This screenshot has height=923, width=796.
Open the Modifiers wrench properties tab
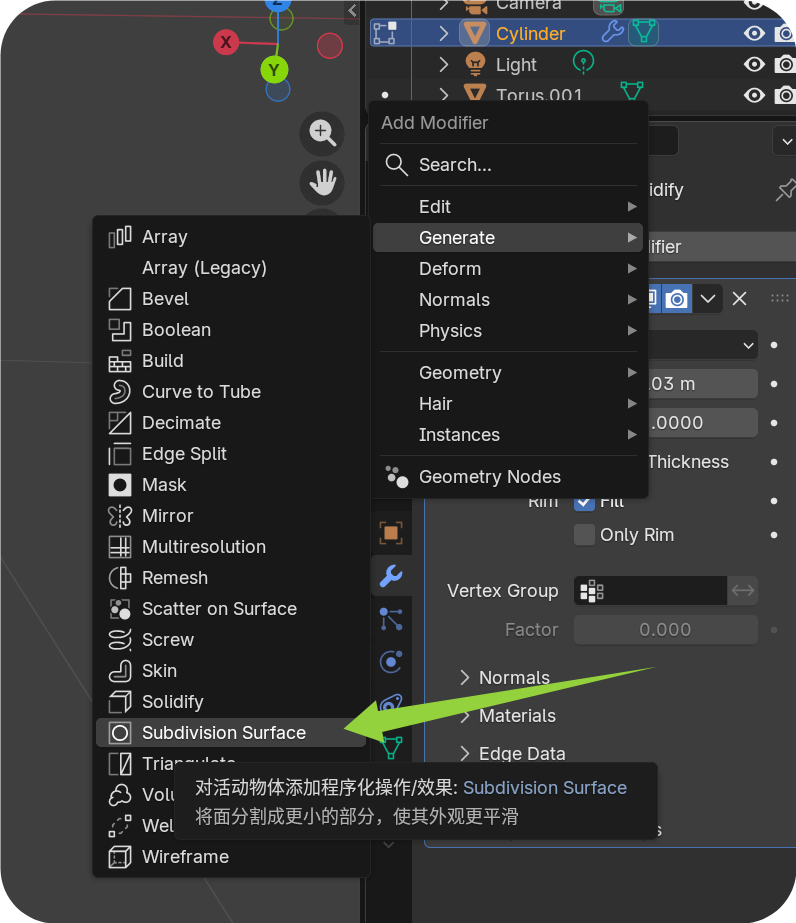(392, 576)
